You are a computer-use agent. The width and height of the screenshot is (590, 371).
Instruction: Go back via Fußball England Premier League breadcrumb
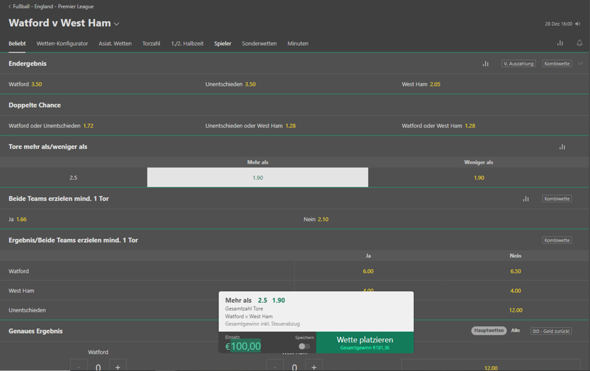point(51,6)
